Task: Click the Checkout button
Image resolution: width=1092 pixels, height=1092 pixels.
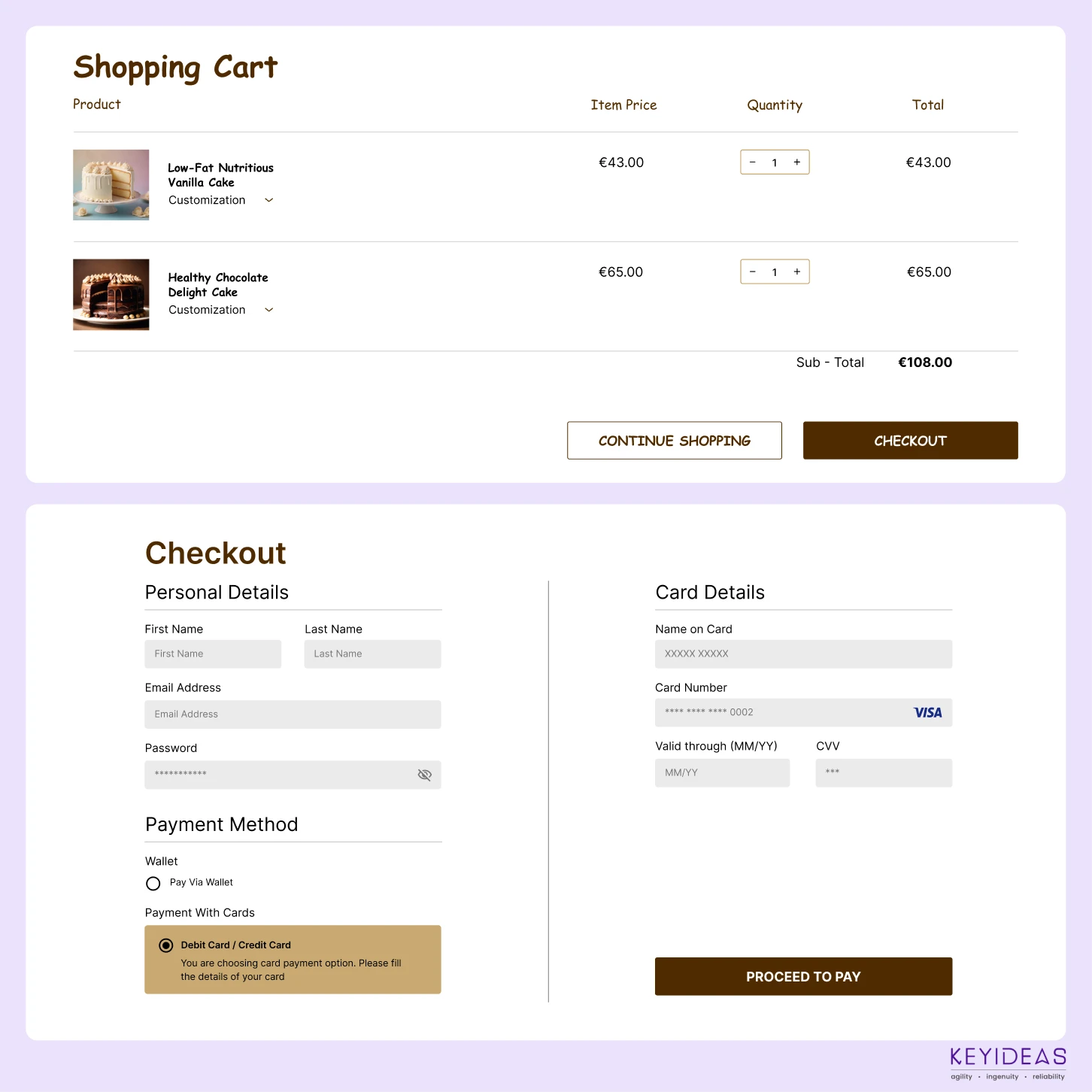Action: pyautogui.click(x=910, y=441)
